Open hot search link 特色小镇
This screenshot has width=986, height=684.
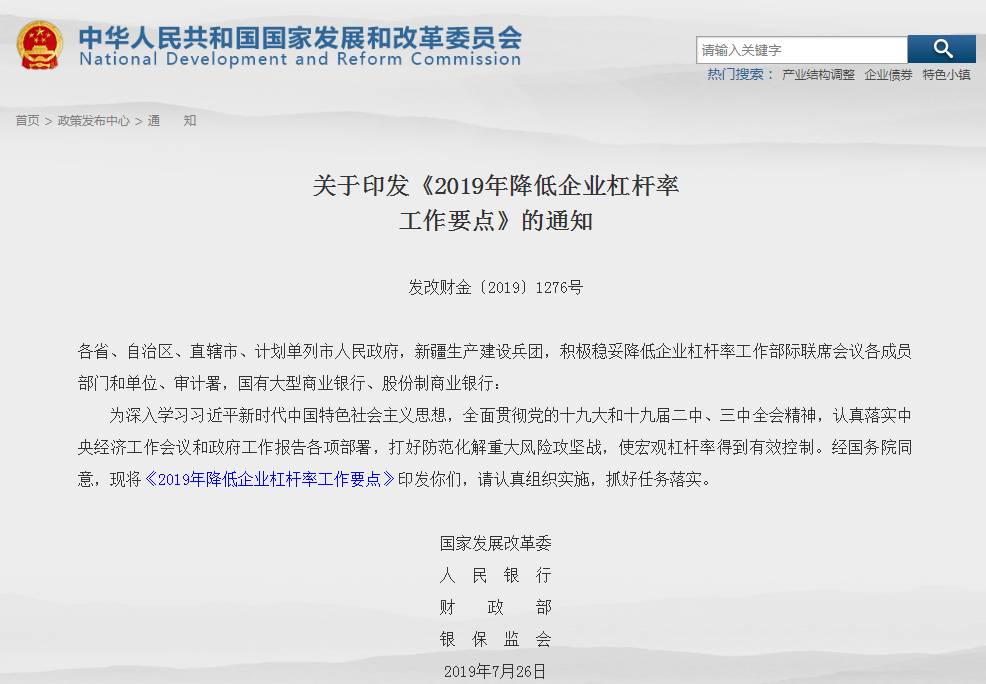click(x=946, y=75)
